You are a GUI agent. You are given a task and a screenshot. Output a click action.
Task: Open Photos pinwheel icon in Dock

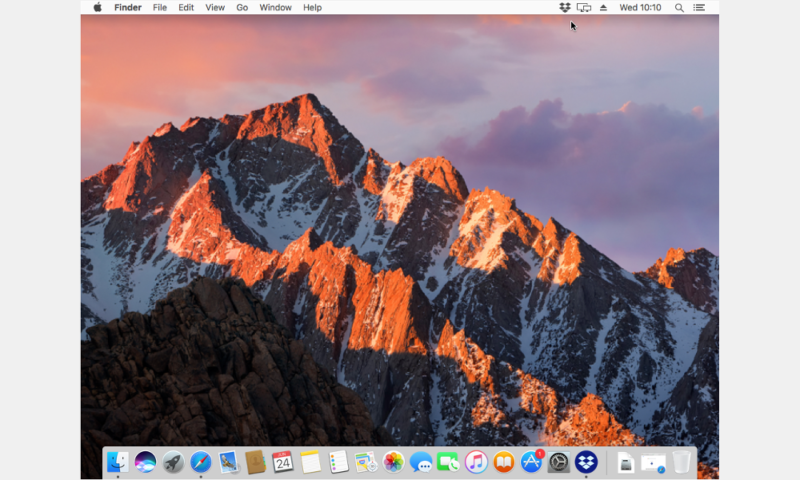pyautogui.click(x=393, y=462)
